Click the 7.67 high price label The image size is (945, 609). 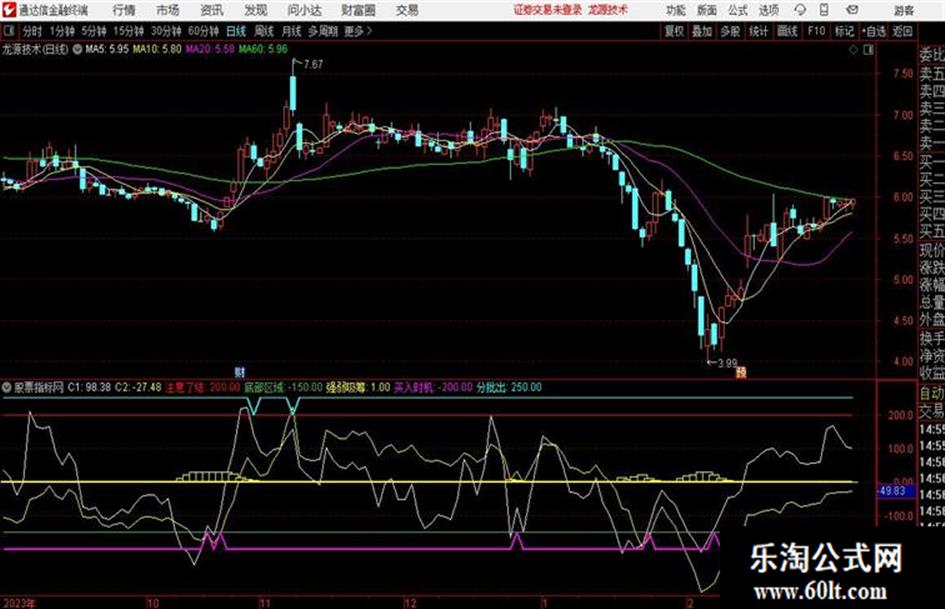tap(313, 65)
